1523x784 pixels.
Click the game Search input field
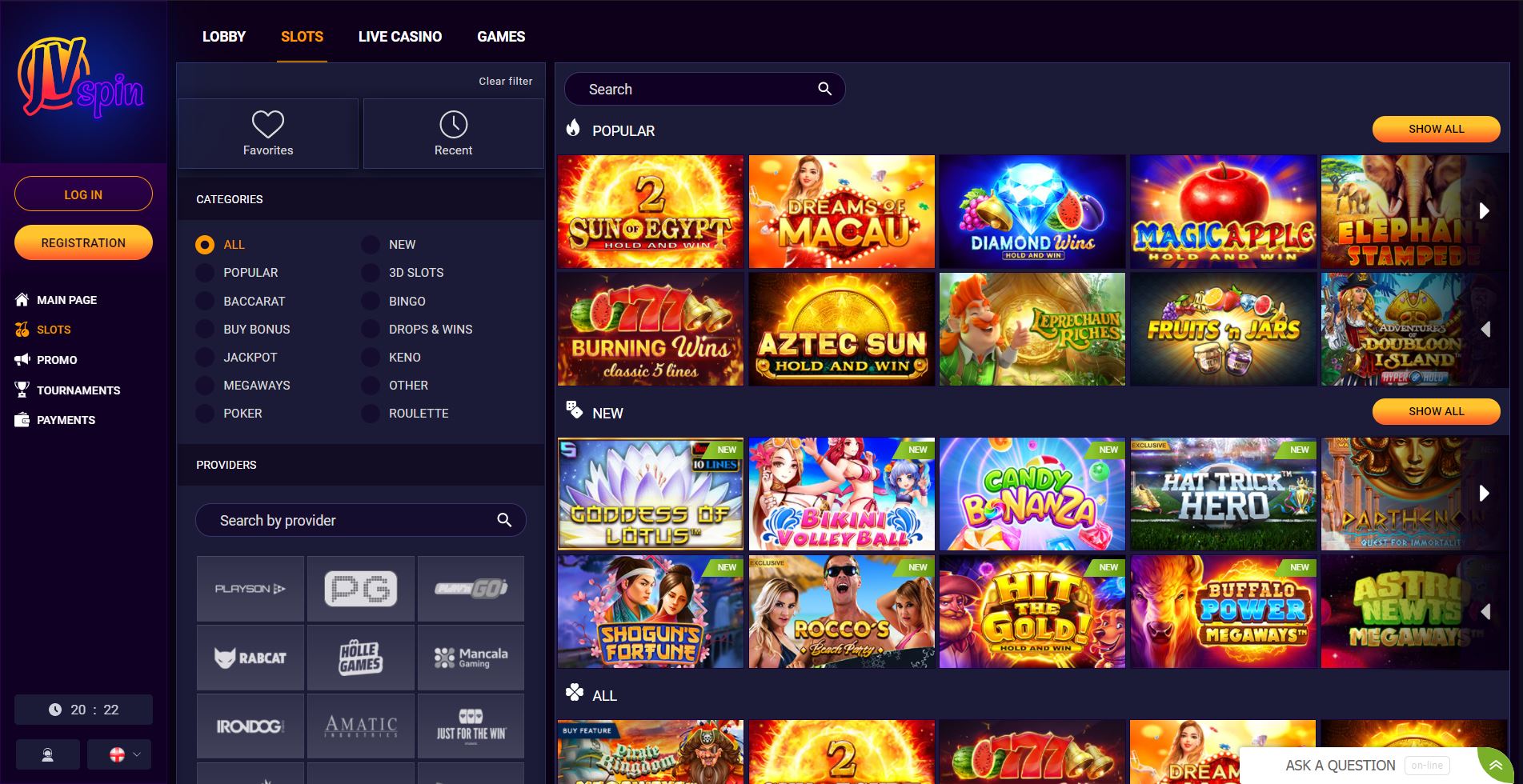click(704, 89)
